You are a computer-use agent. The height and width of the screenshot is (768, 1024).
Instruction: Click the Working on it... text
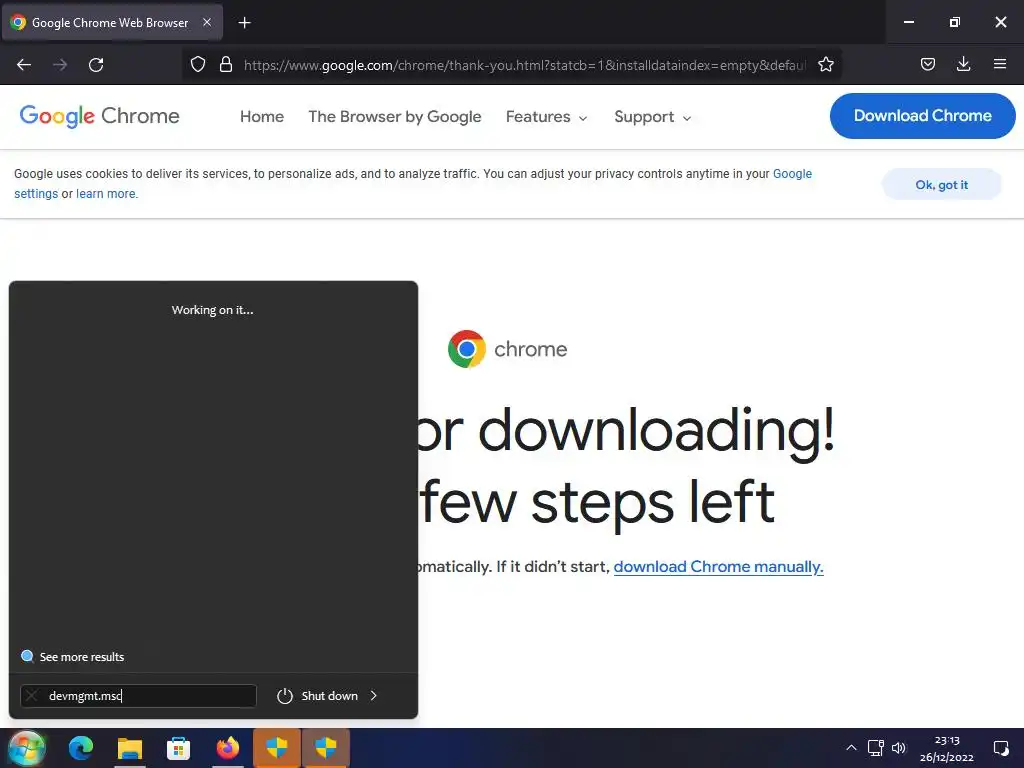click(212, 310)
